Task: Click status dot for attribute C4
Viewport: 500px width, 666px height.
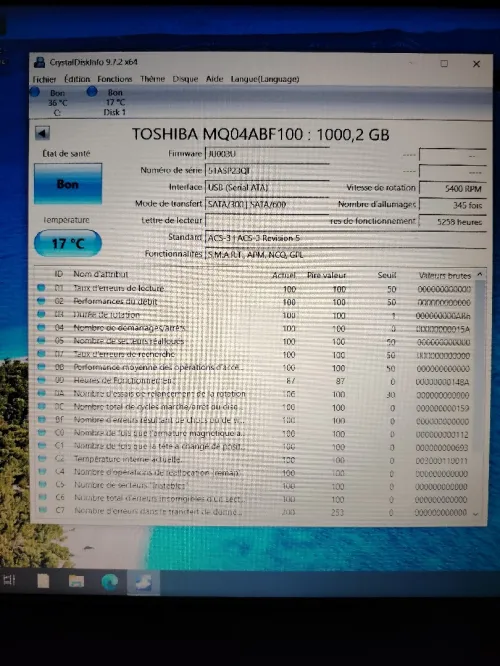Action: (x=42, y=471)
